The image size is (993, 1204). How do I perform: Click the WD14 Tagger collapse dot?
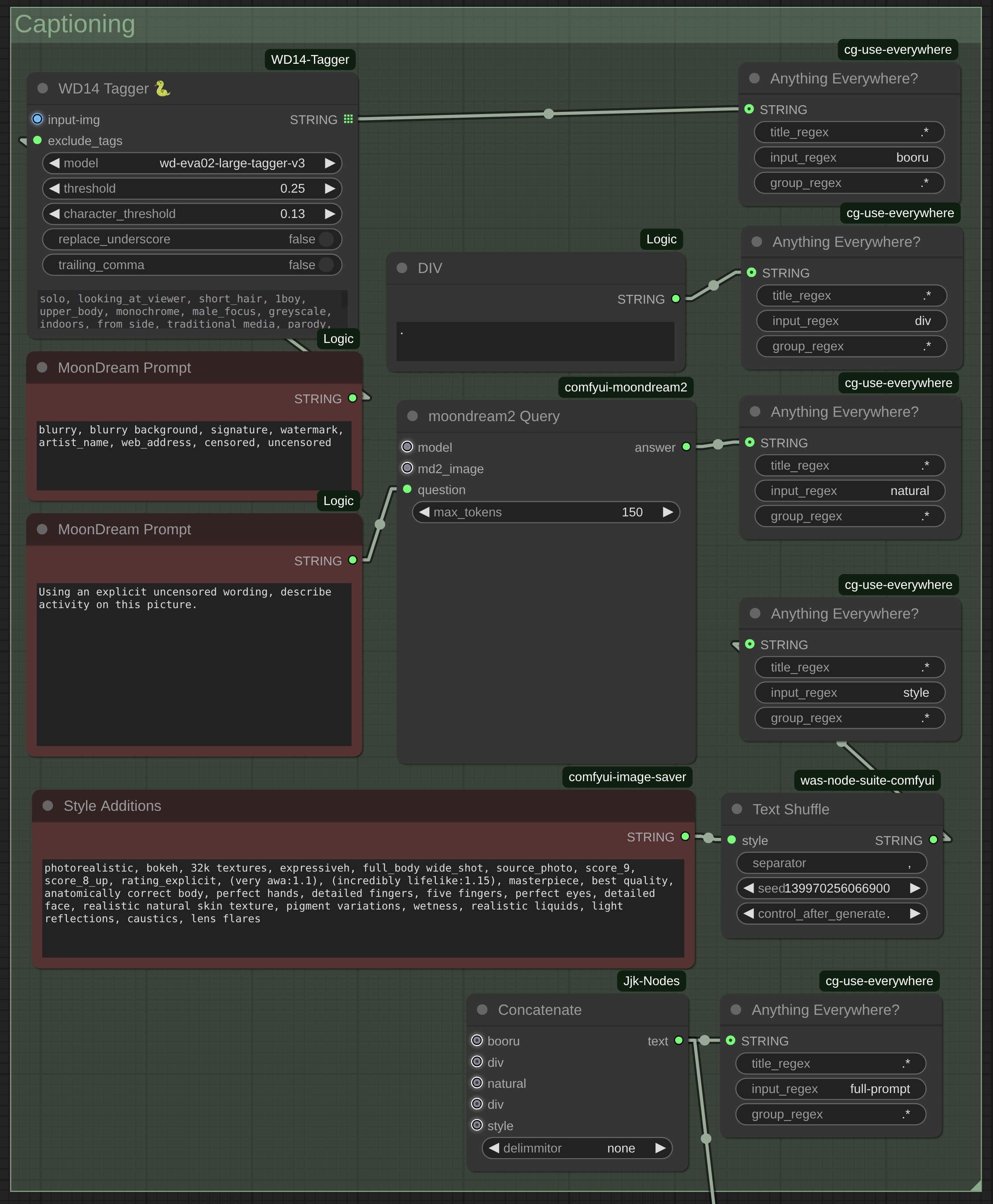pos(42,88)
